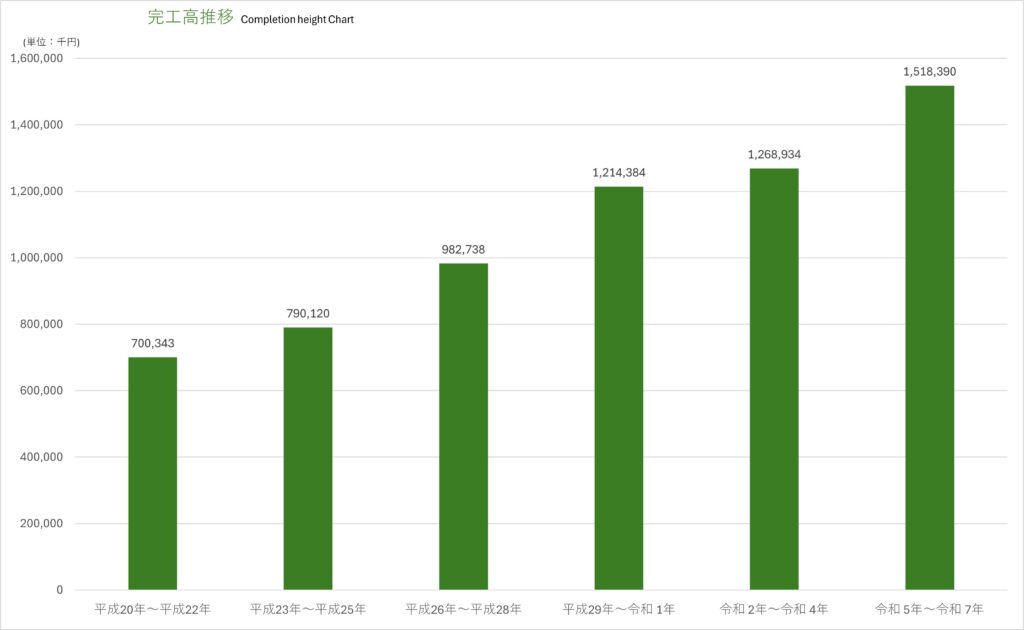The width and height of the screenshot is (1024, 630).
Task: Select the 1,518,390 data label
Action: (929, 71)
